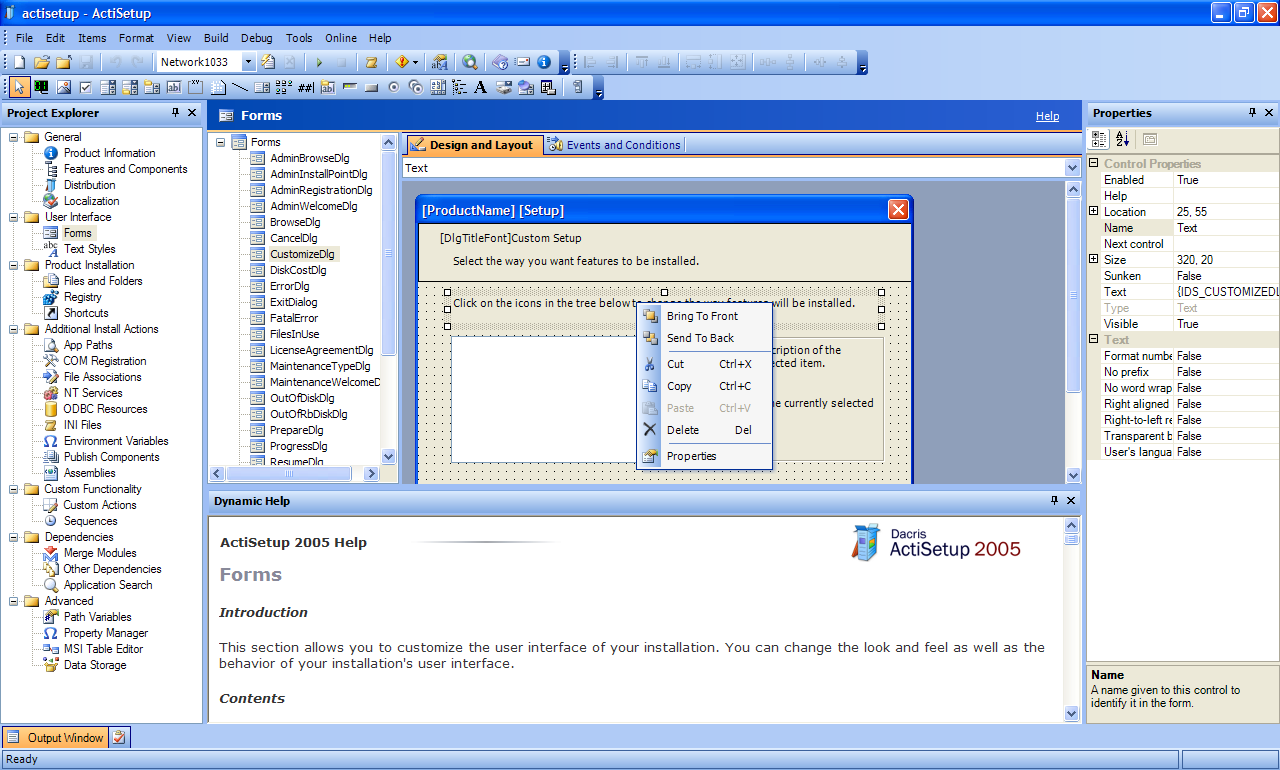Select LicenseAgreementDlg in forms list

(x=321, y=350)
